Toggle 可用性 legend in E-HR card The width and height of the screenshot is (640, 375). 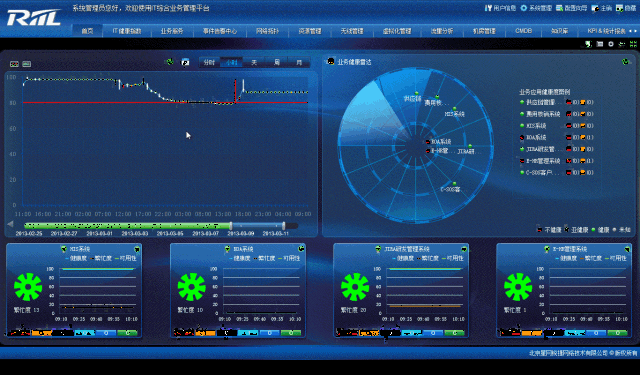(x=616, y=258)
